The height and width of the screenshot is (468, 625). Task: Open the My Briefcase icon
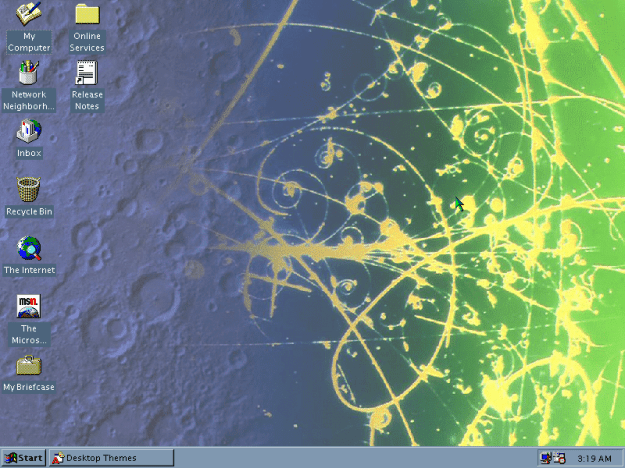pos(28,365)
